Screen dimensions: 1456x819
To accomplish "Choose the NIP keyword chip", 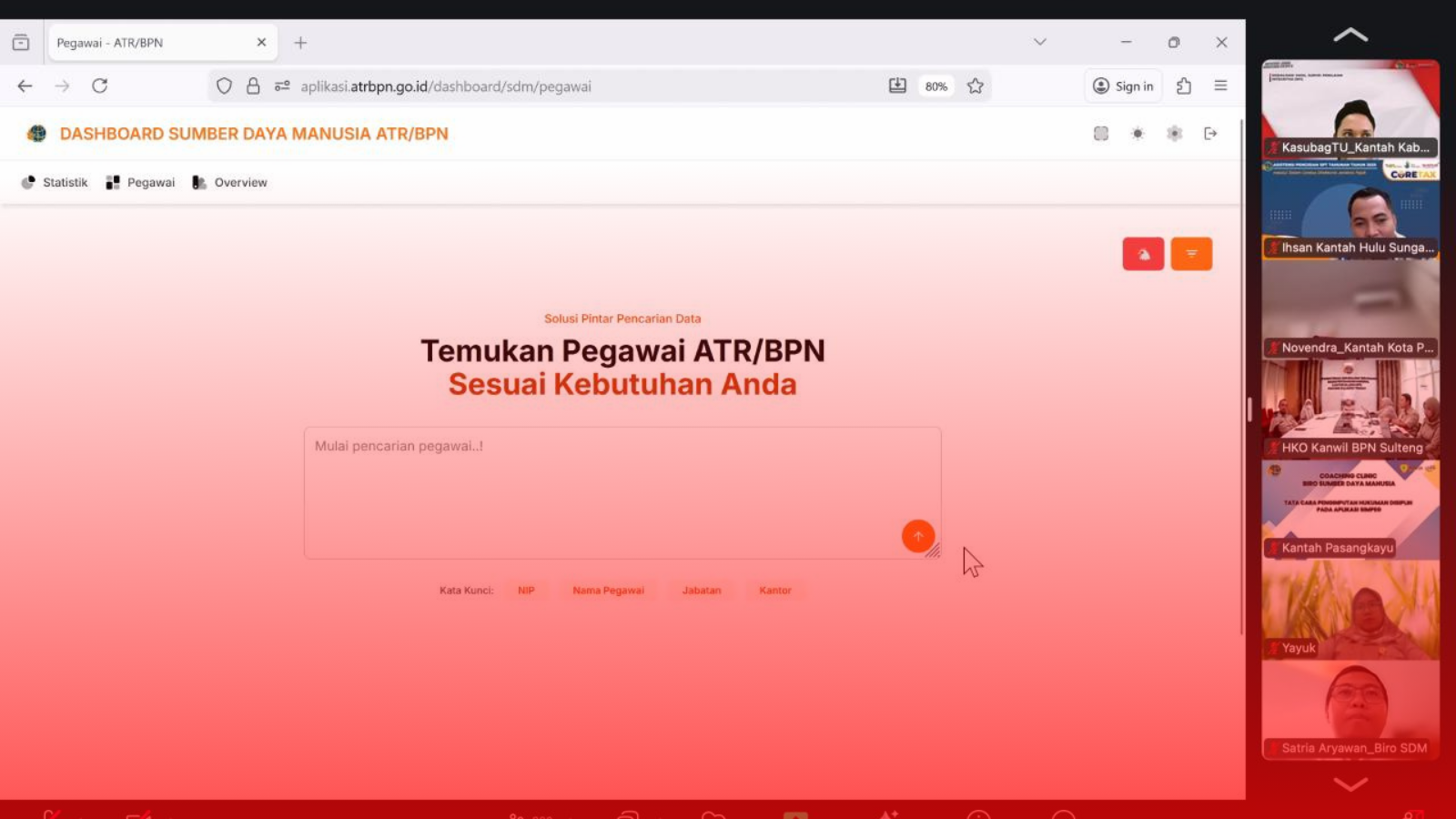I will click(526, 591).
